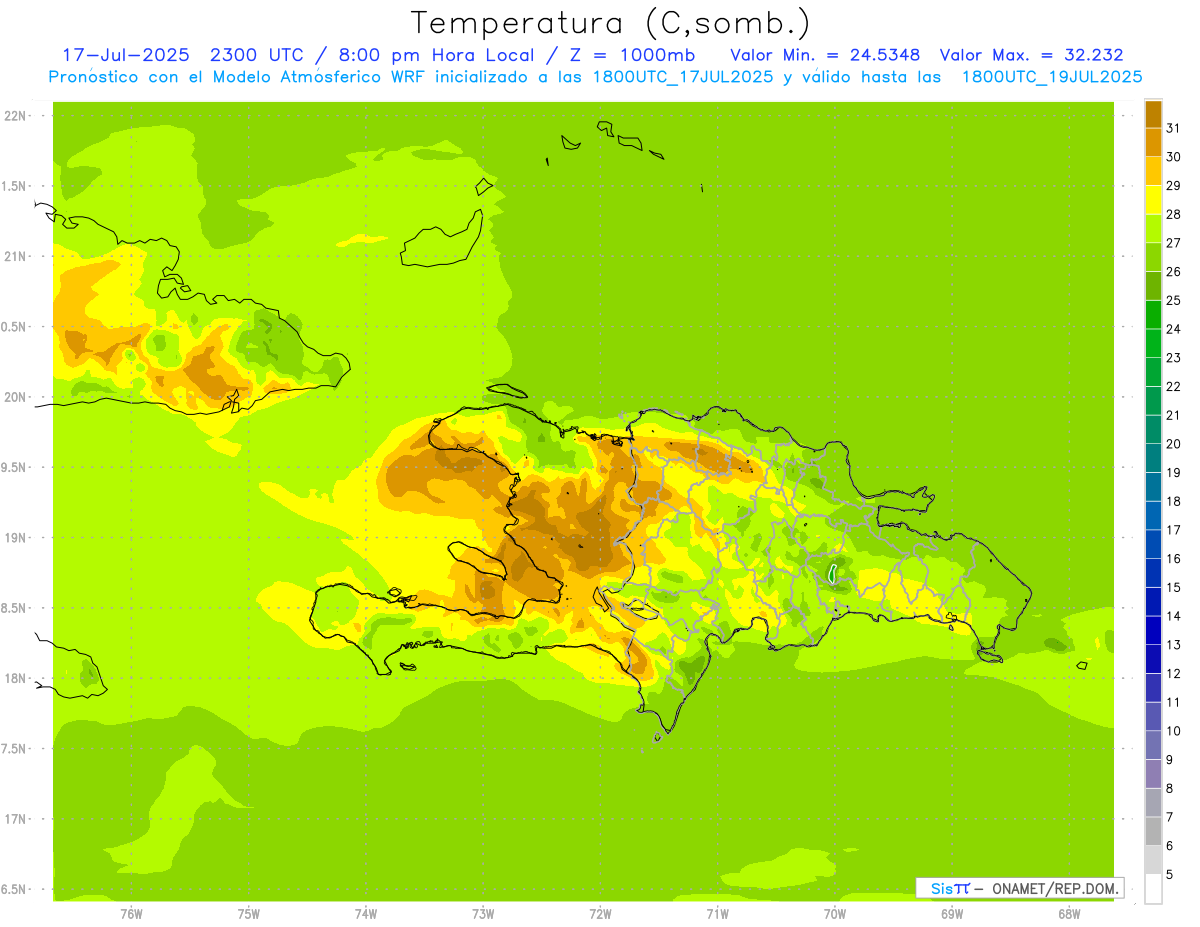Click the "7.5N" latitude axis label
The height and width of the screenshot is (927, 1200).
[13, 749]
